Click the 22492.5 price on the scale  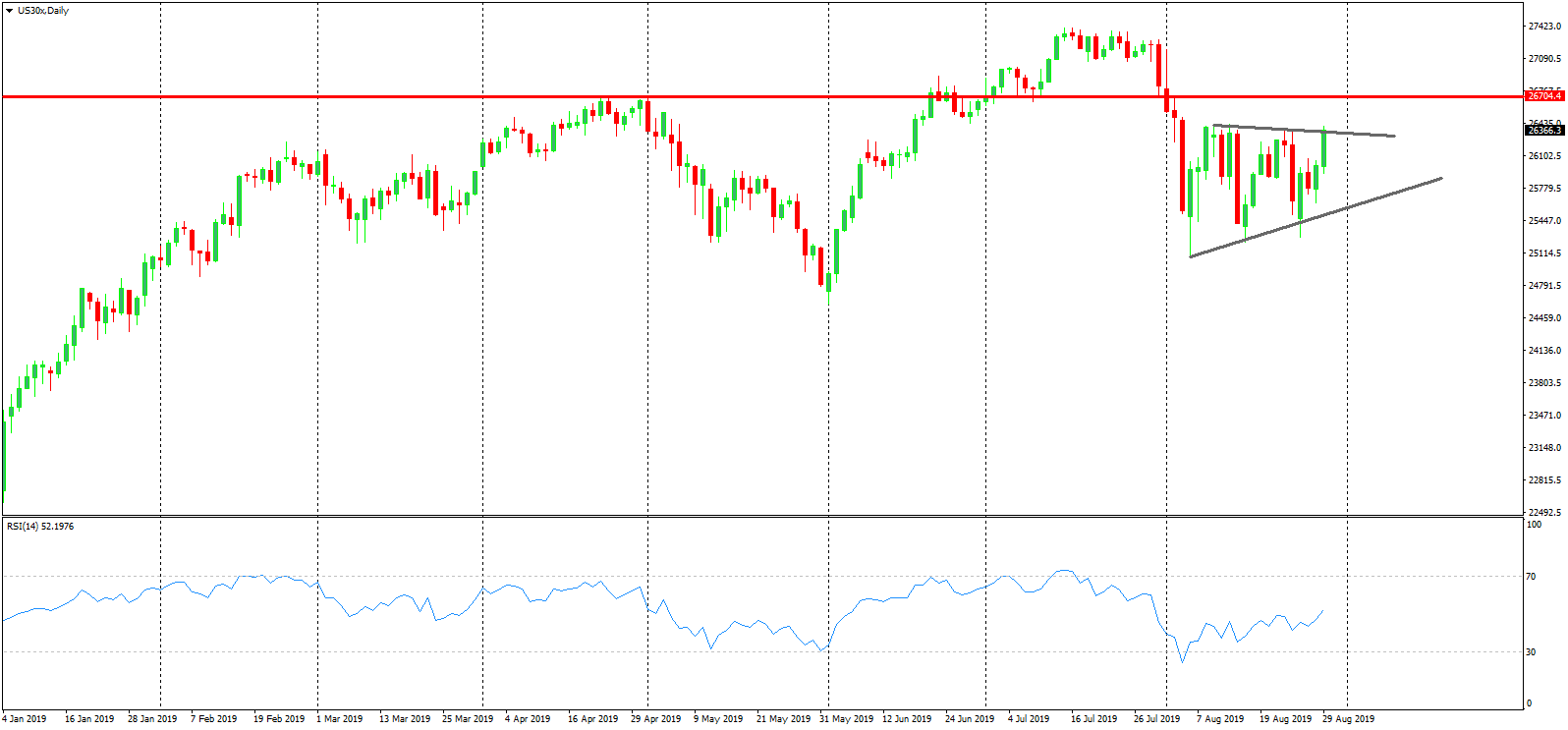[1544, 513]
